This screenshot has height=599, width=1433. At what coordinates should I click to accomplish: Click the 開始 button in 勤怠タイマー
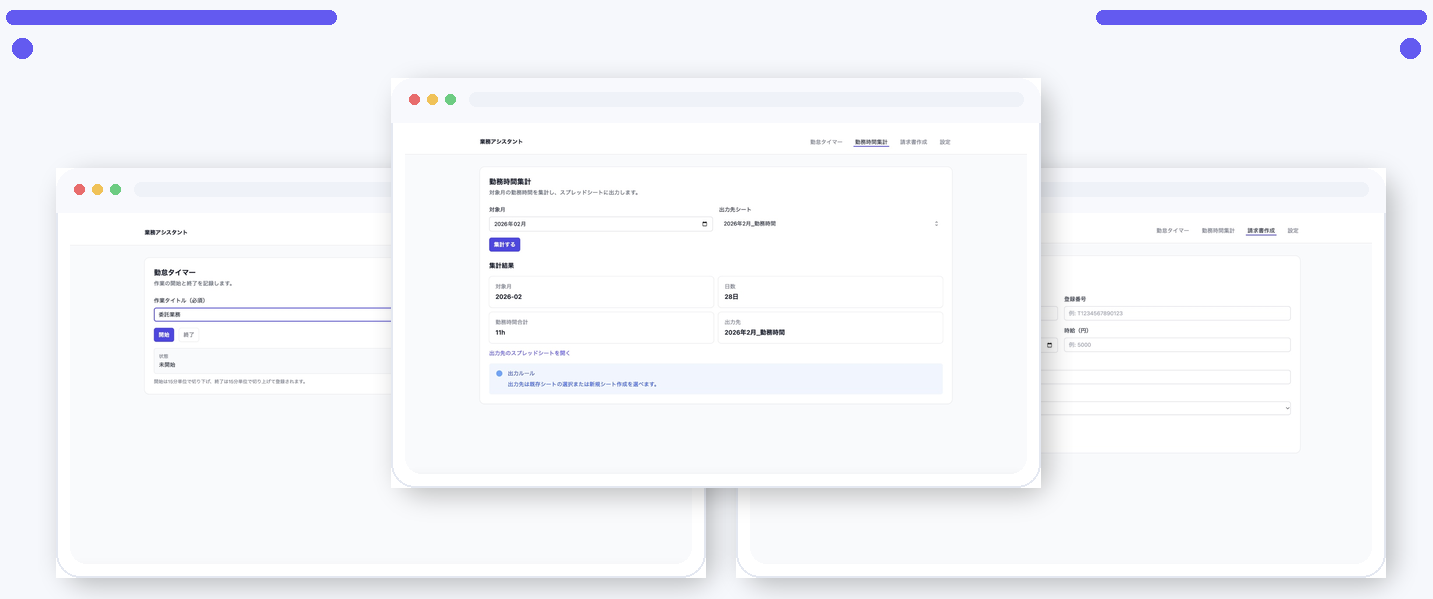click(x=164, y=335)
